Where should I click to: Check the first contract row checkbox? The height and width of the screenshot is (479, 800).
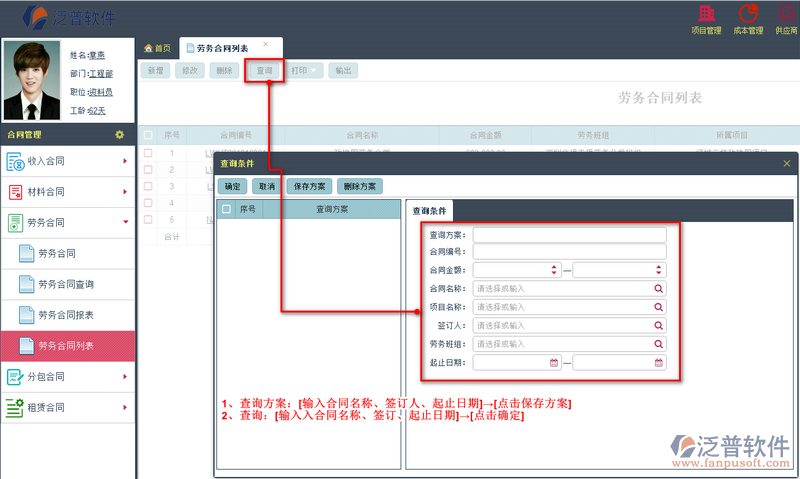148,153
